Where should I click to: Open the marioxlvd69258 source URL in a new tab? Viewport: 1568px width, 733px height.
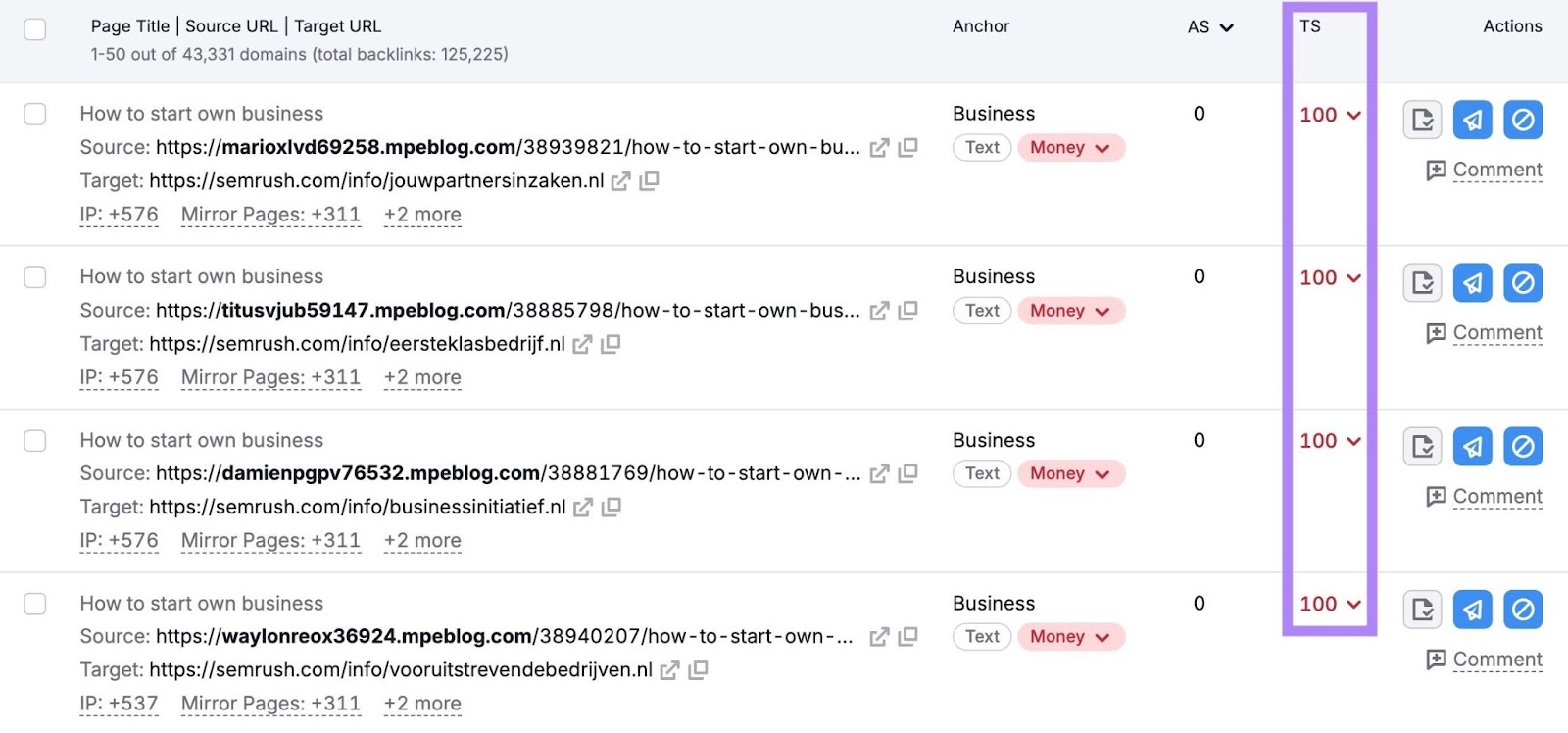click(x=879, y=148)
